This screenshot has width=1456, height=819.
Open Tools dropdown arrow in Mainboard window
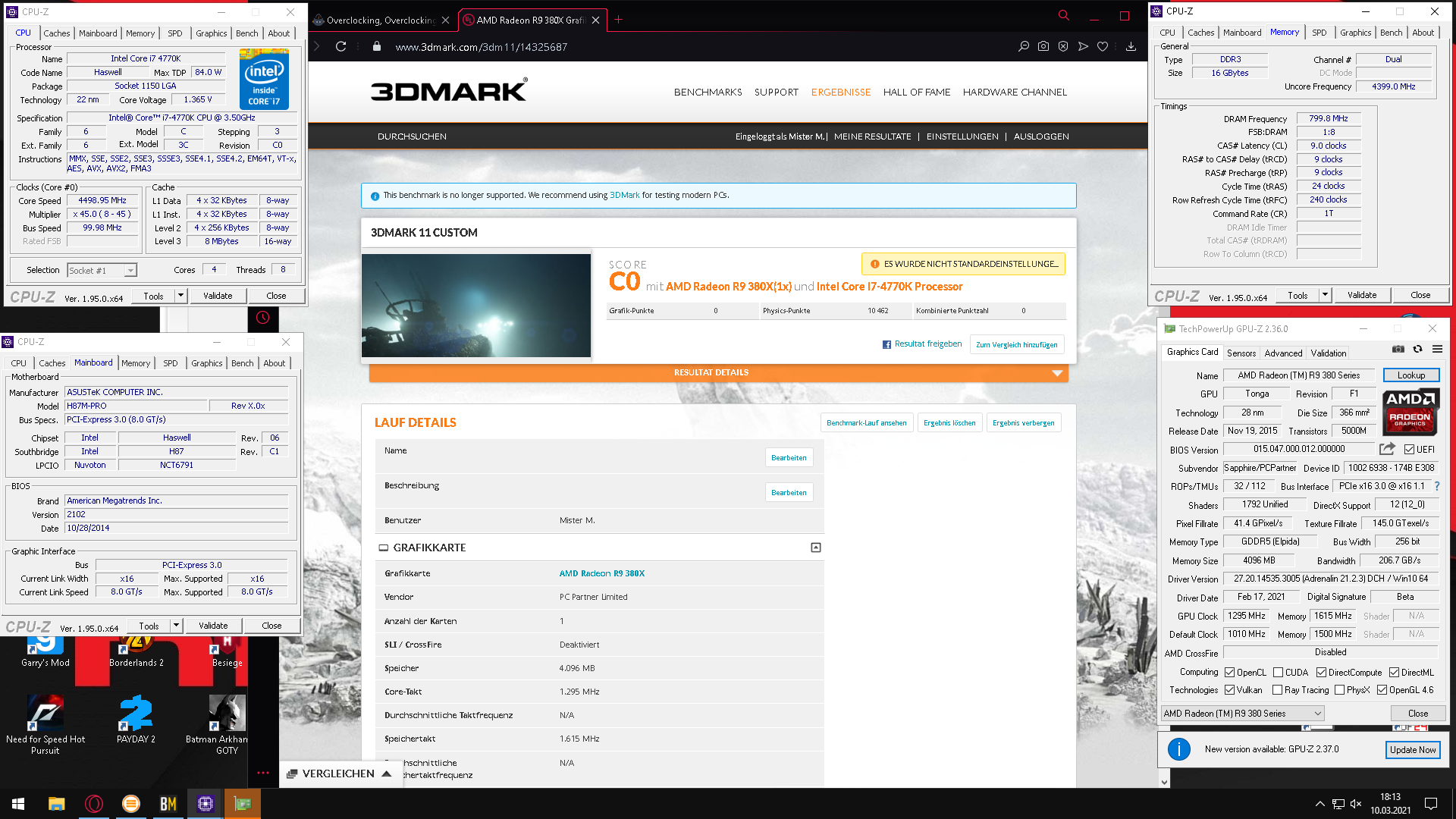176,626
